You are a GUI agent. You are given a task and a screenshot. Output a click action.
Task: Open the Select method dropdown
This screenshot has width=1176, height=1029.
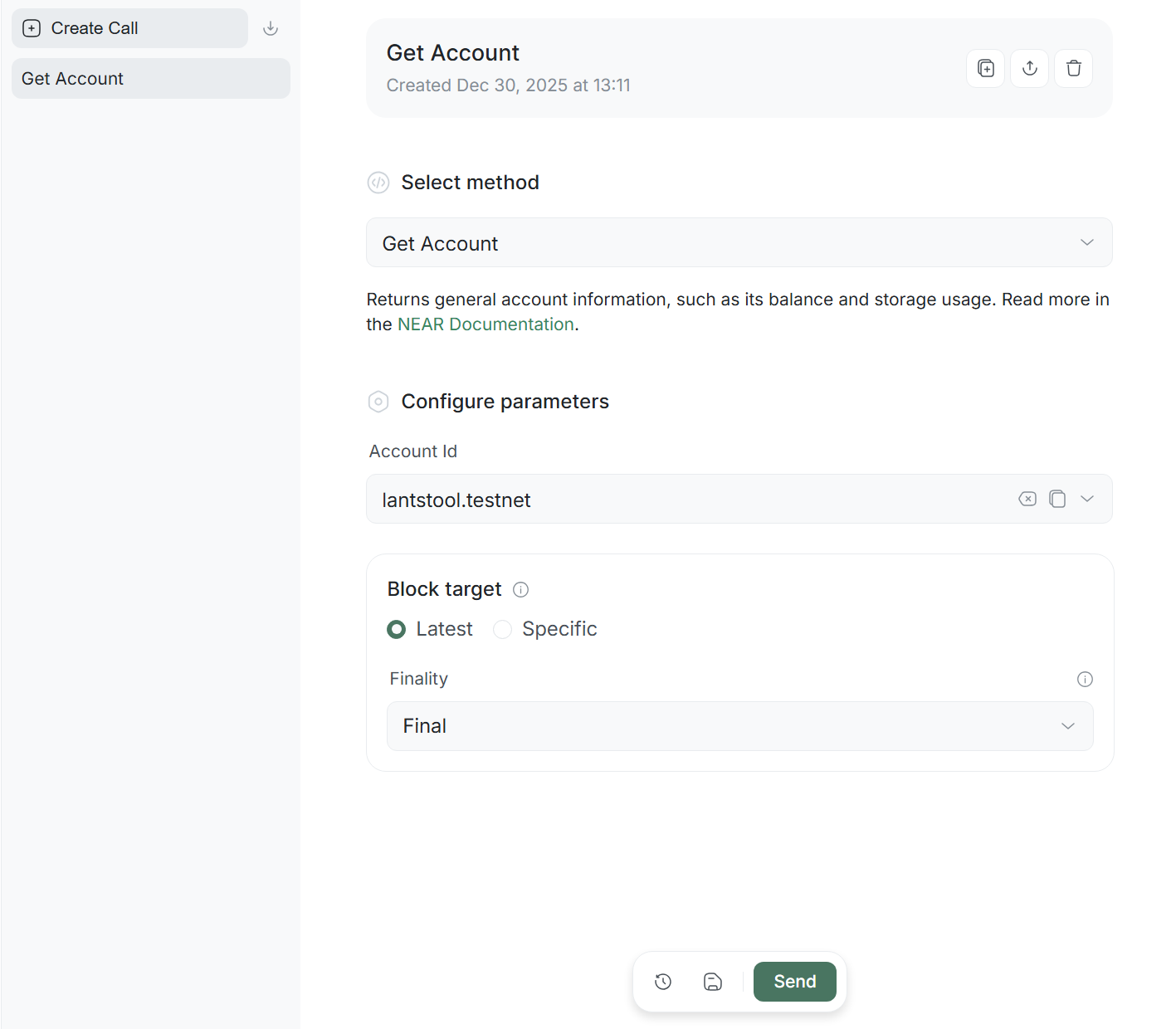(x=739, y=242)
